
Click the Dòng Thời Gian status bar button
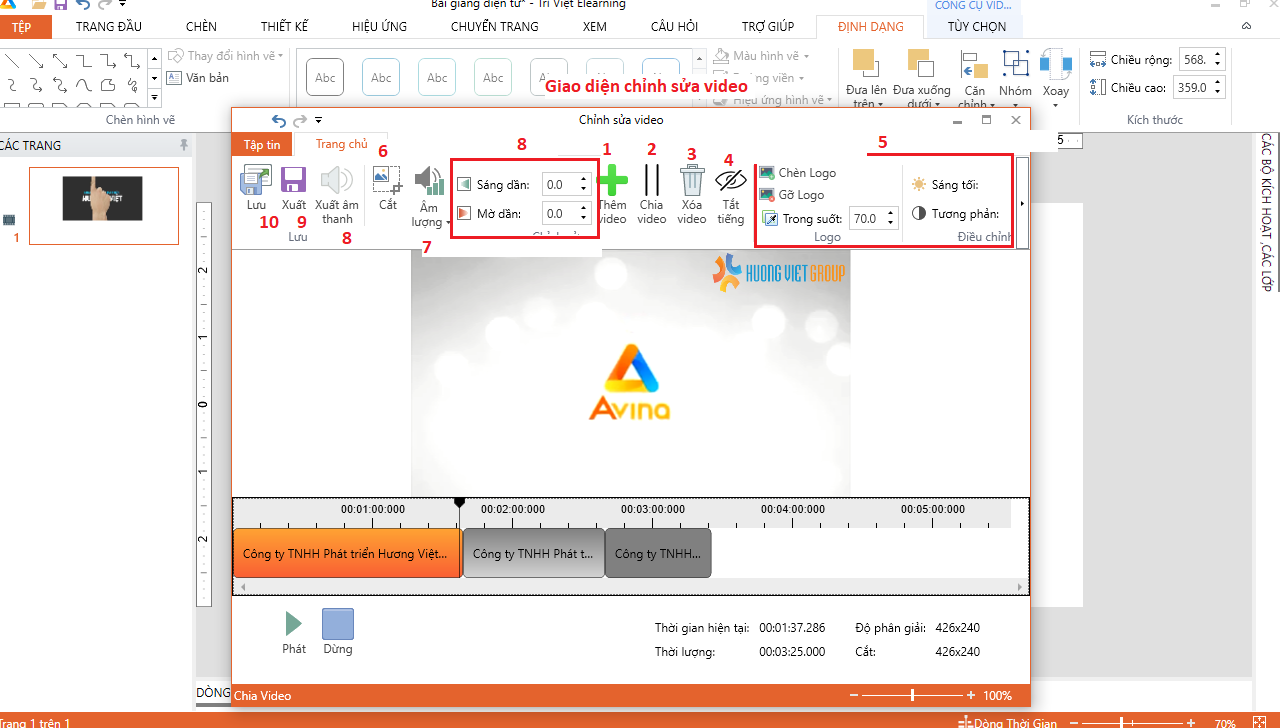click(x=1007, y=722)
